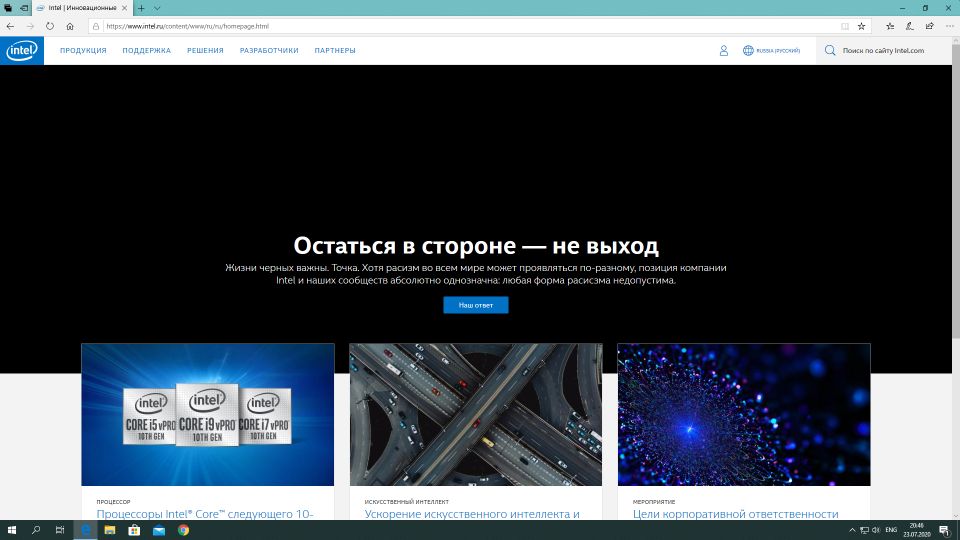960x540 pixels.
Task: Close the Intel tab
Action: pyautogui.click(x=124, y=8)
